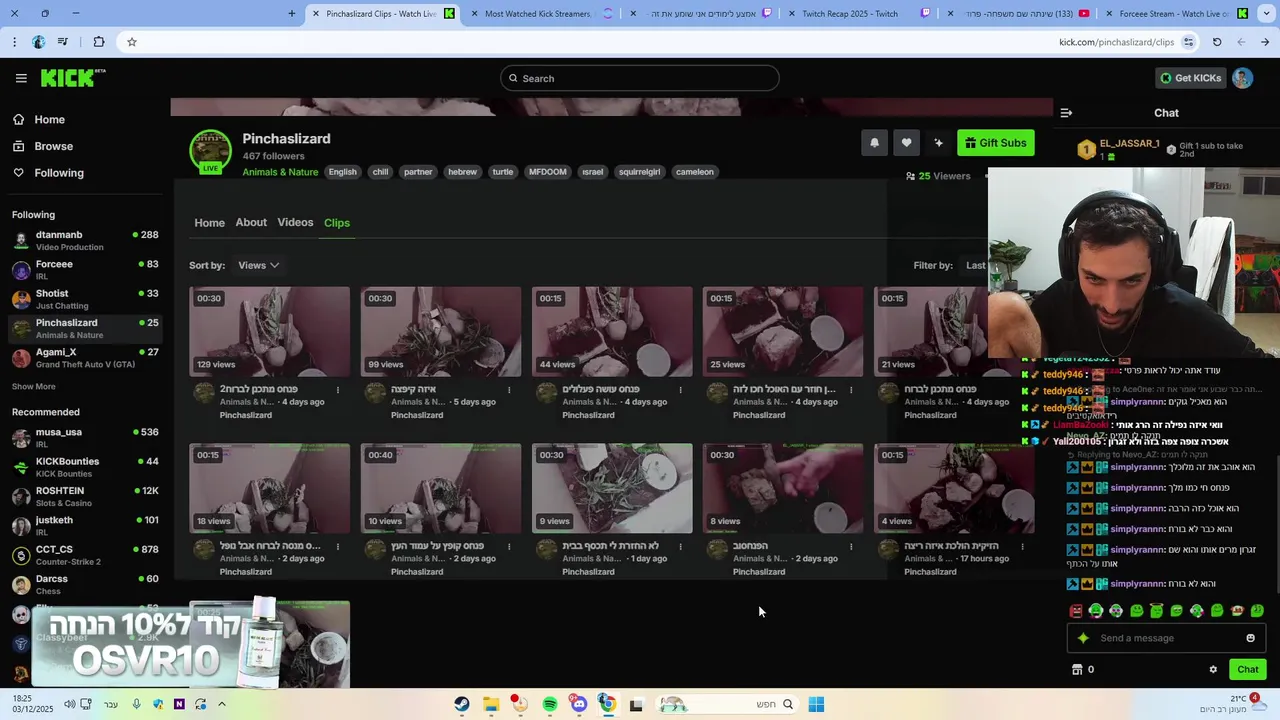Open the Sort by Views dropdown
This screenshot has width=1280, height=720.
point(258,265)
